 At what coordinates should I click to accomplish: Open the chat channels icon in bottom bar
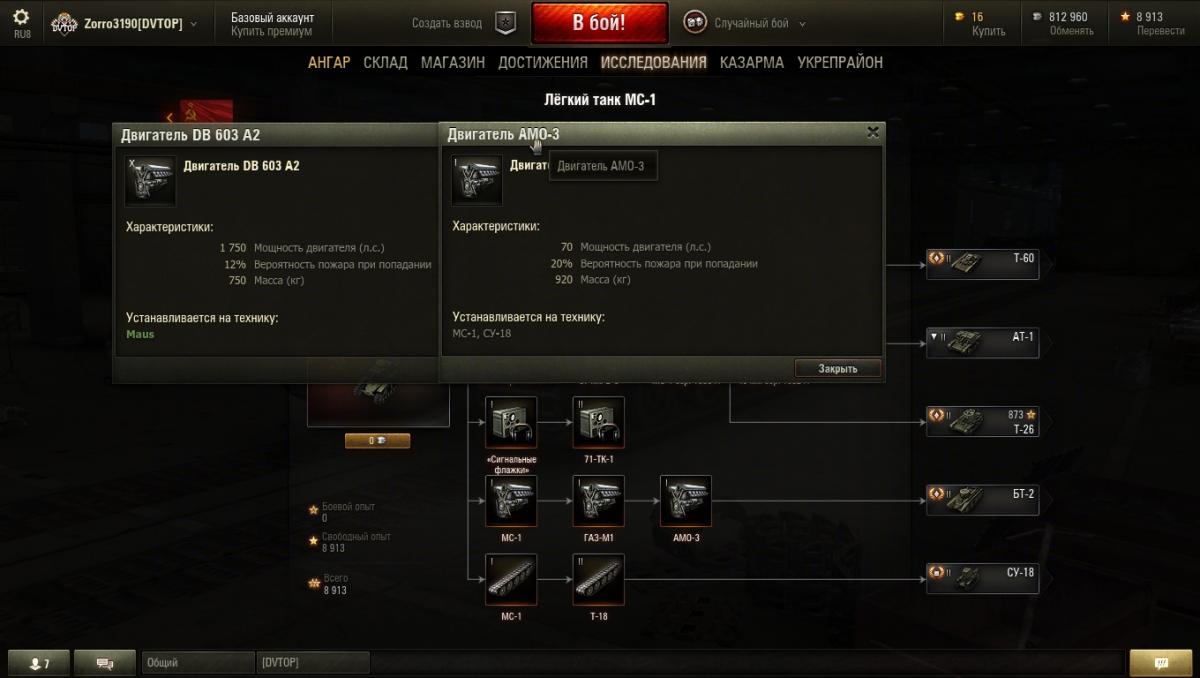pos(105,663)
